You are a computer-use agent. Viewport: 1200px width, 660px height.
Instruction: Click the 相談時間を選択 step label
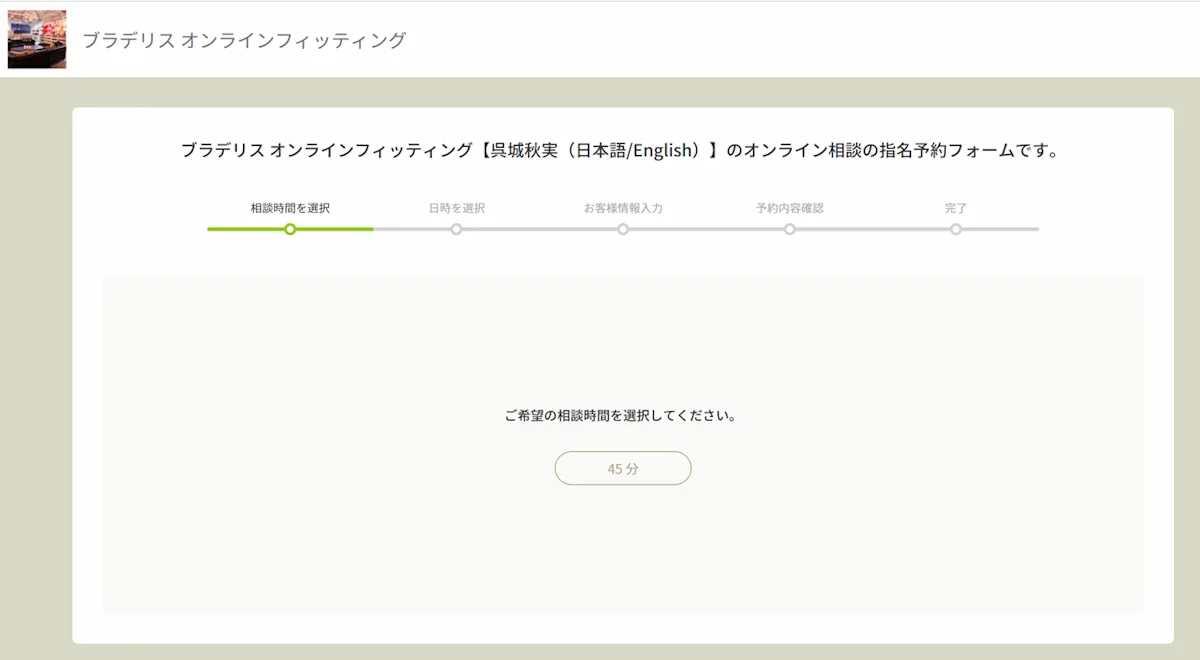pyautogui.click(x=290, y=208)
